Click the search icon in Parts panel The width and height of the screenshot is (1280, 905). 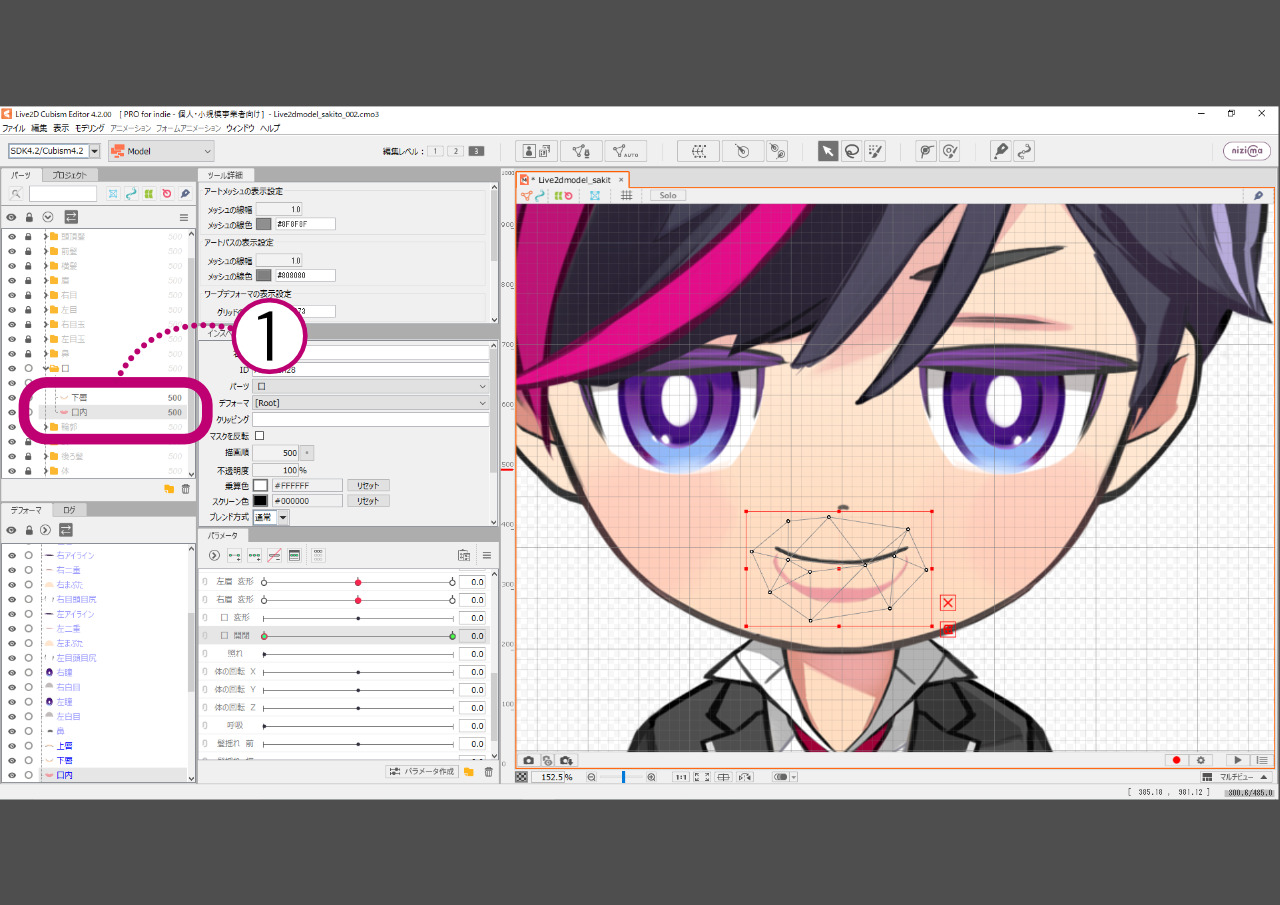tap(17, 194)
